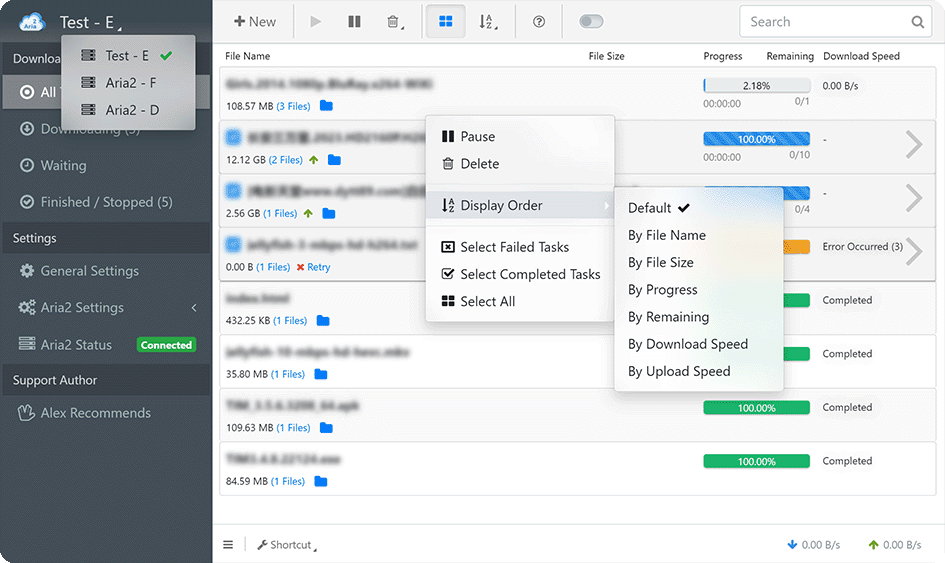Screen dimensions: 945x563
Task: Open the help question mark icon
Action: 539,21
